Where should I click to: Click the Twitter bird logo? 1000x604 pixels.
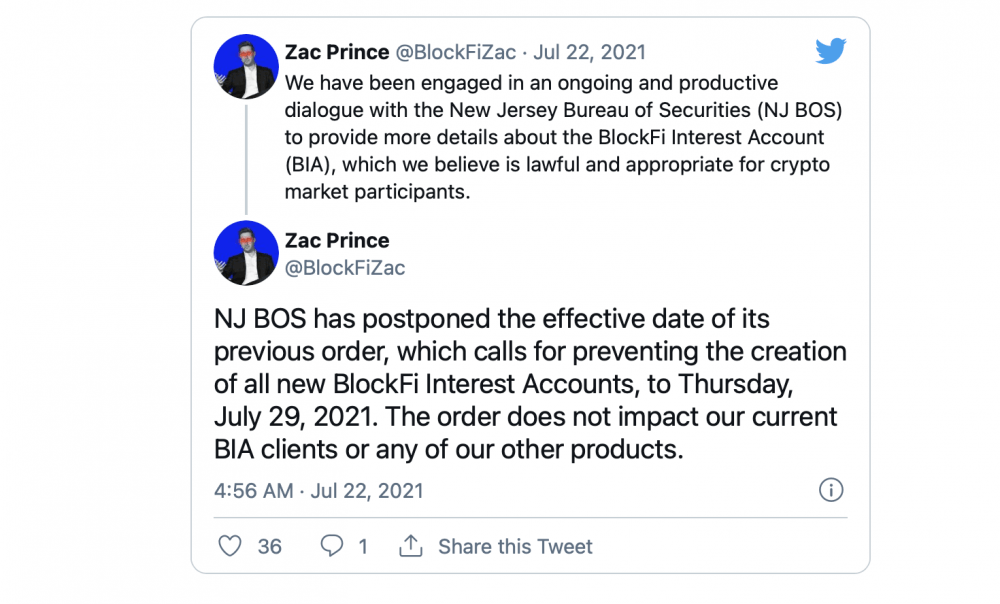[x=830, y=51]
